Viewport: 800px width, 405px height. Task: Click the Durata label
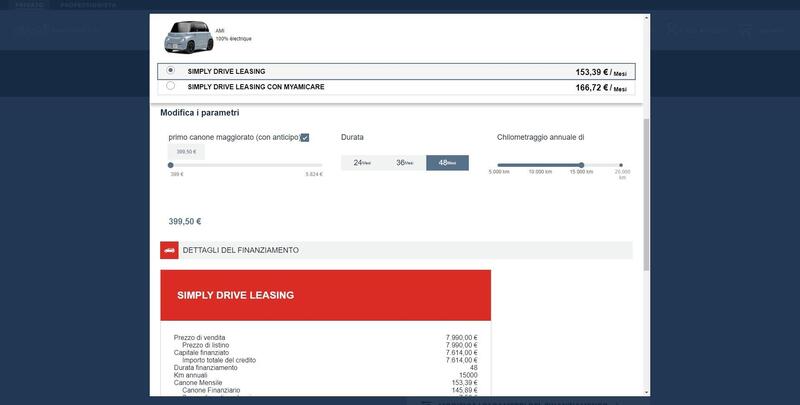(352, 137)
